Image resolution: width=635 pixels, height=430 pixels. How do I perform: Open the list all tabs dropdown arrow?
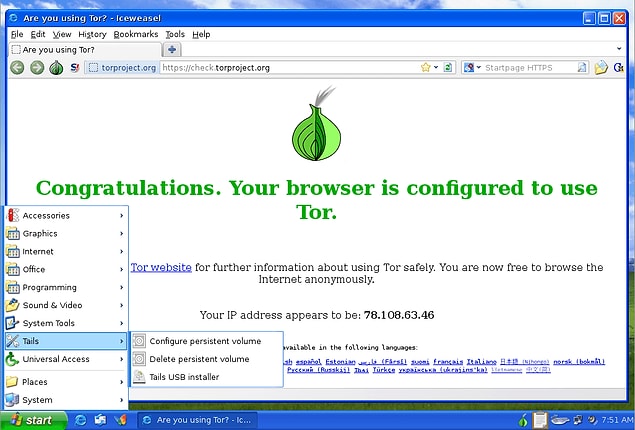click(619, 49)
